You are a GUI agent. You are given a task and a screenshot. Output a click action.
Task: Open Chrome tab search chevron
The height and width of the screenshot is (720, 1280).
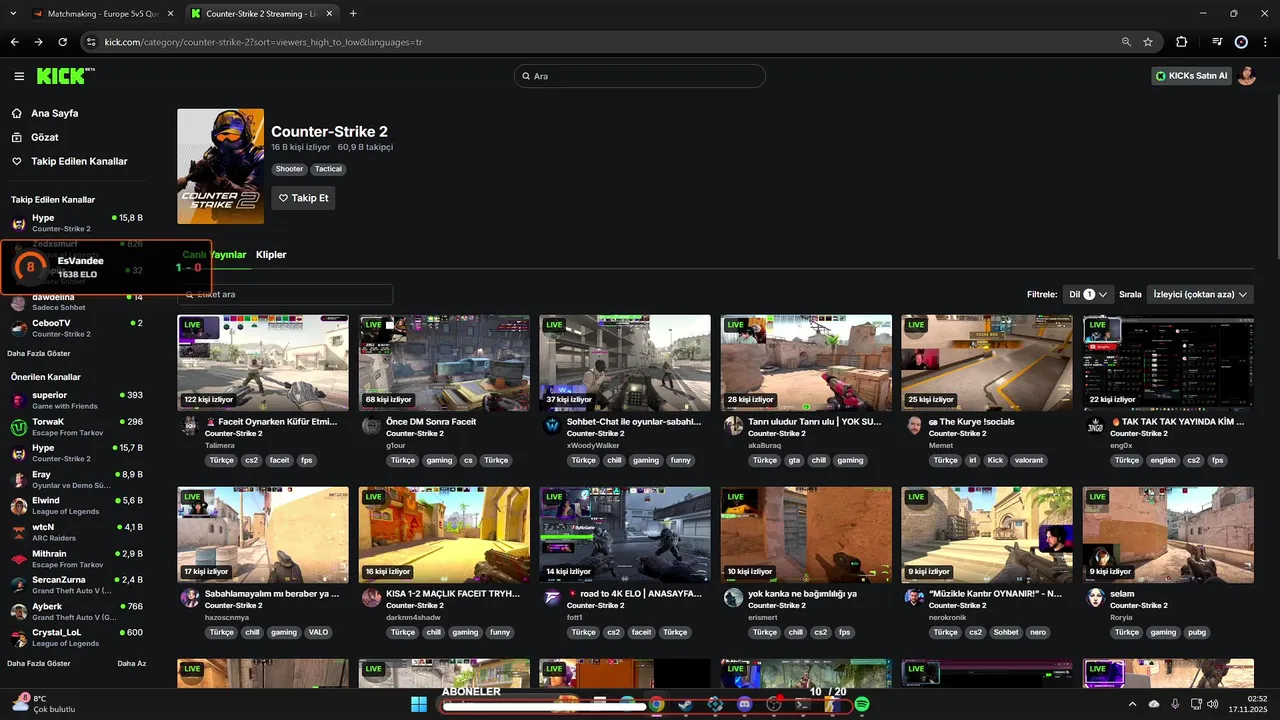click(x=12, y=14)
